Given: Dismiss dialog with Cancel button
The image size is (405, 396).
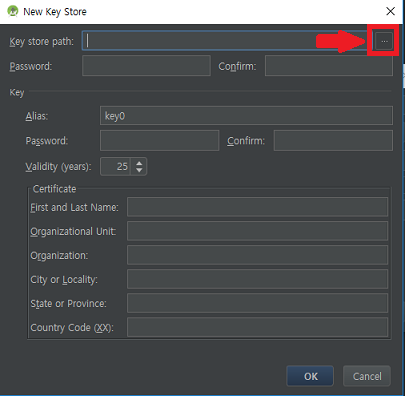Looking at the screenshot, I should click(367, 376).
